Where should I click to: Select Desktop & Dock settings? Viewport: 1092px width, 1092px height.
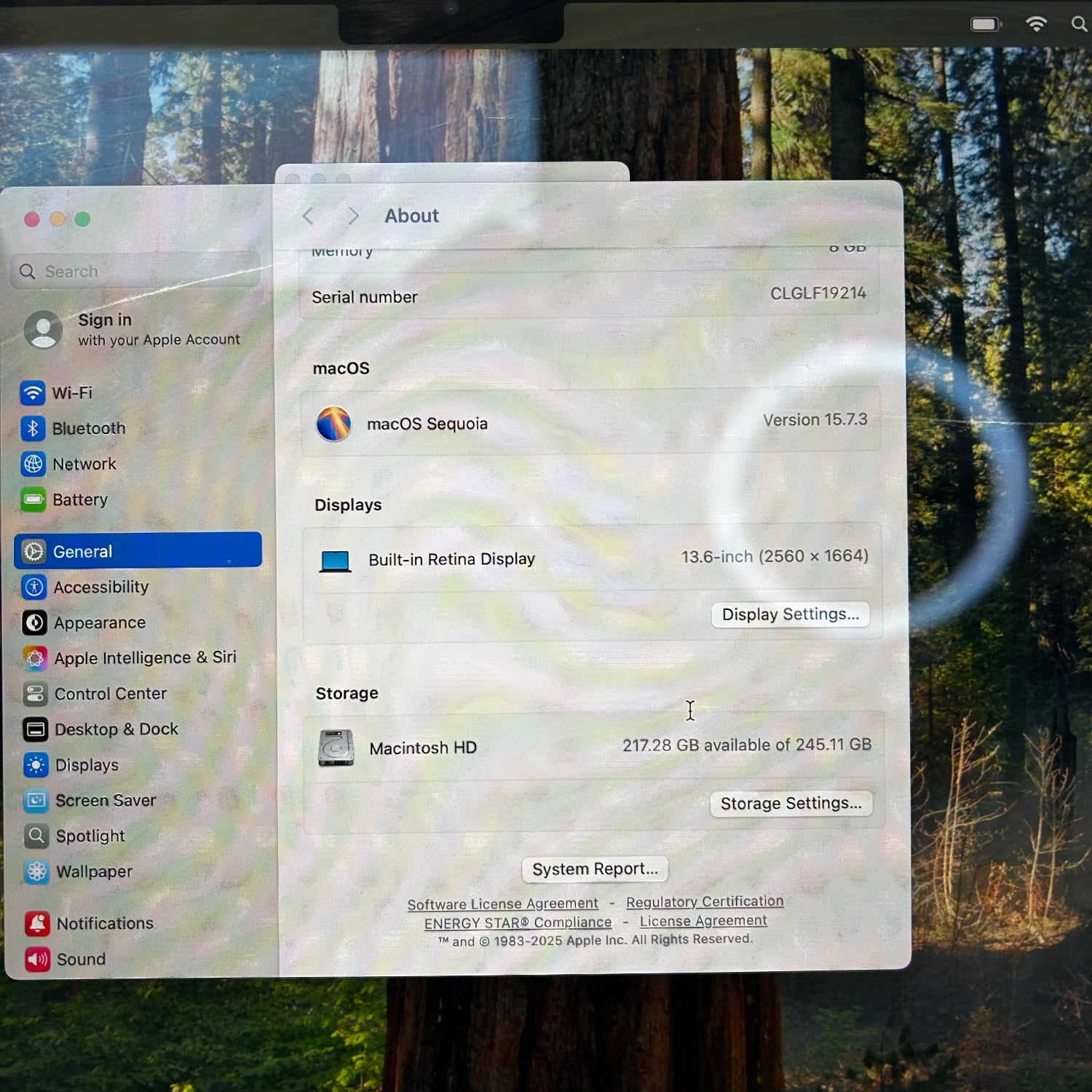[x=116, y=729]
